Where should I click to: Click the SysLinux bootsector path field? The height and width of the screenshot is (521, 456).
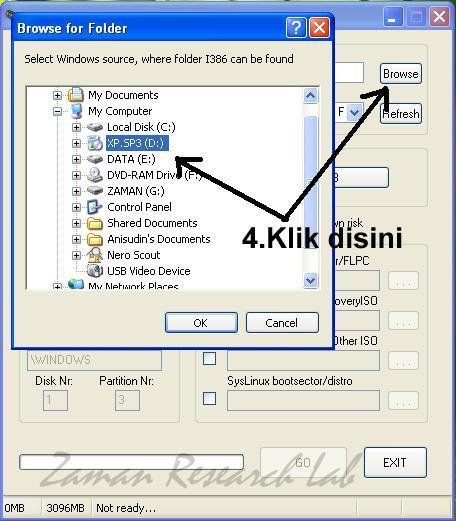[303, 400]
